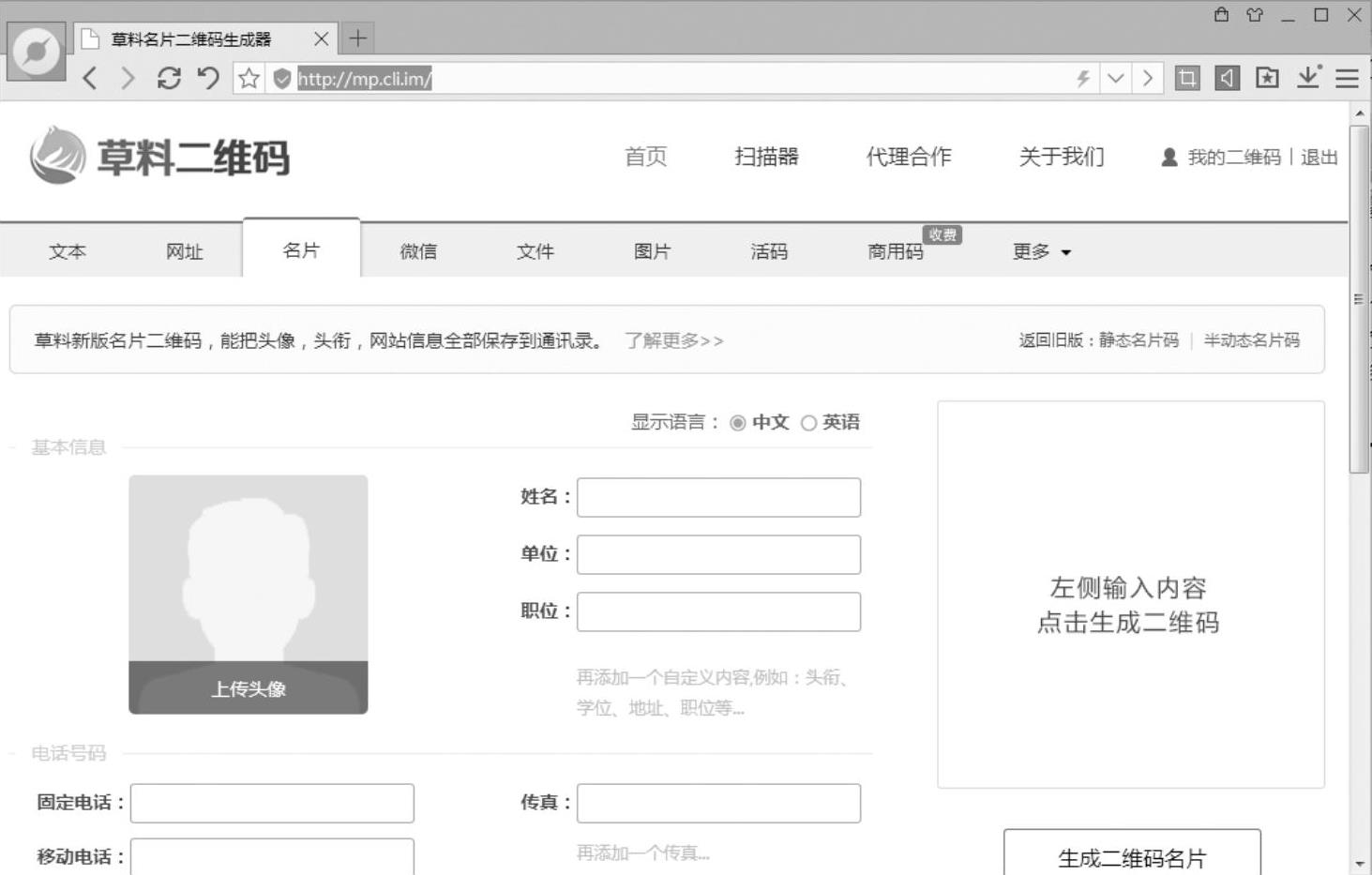Switch to the 活码 tab
The height and width of the screenshot is (875, 1372).
pyautogui.click(x=769, y=251)
